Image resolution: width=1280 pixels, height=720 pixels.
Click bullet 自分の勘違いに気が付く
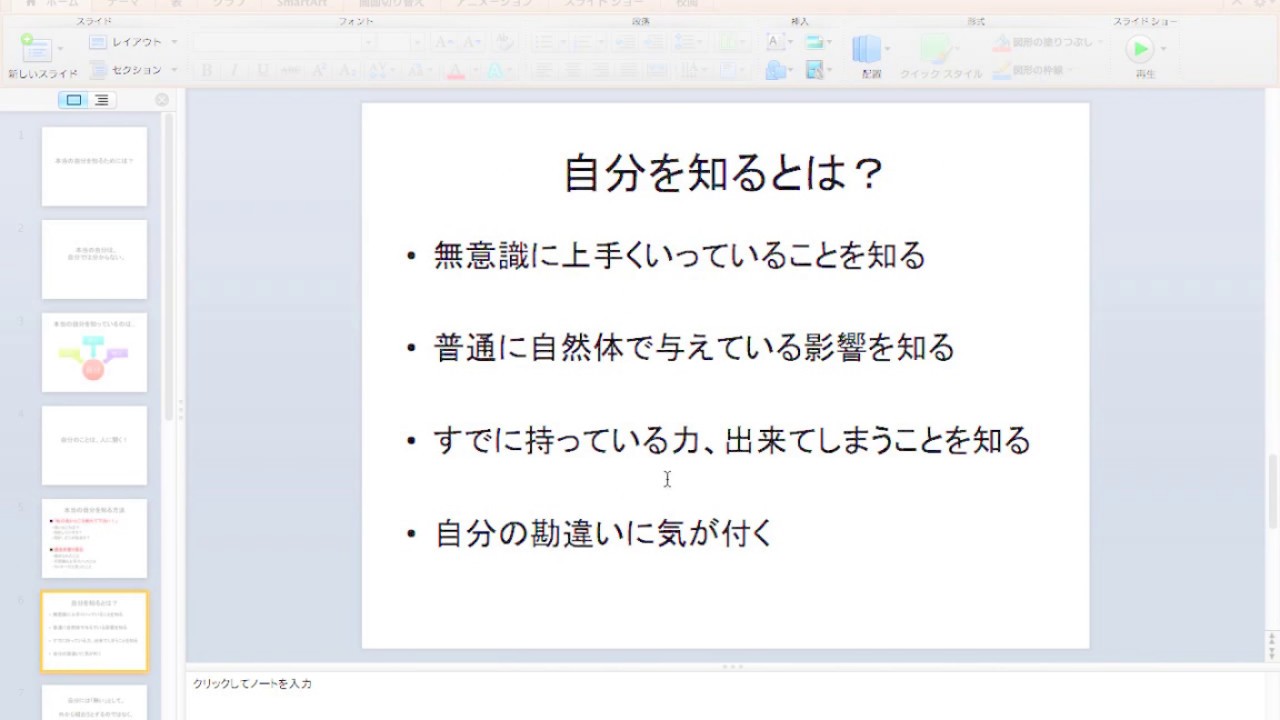tap(604, 533)
